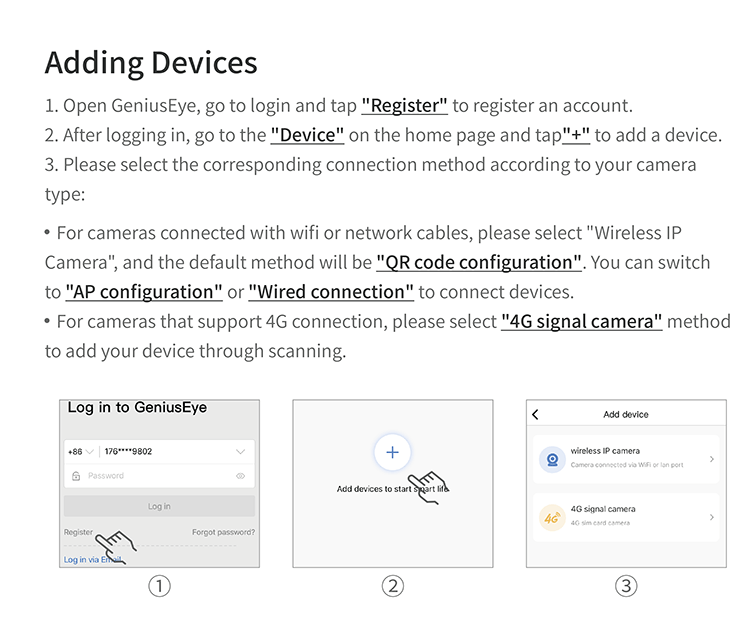Click the circled number 3 label
This screenshot has height=627, width=750.
(626, 586)
